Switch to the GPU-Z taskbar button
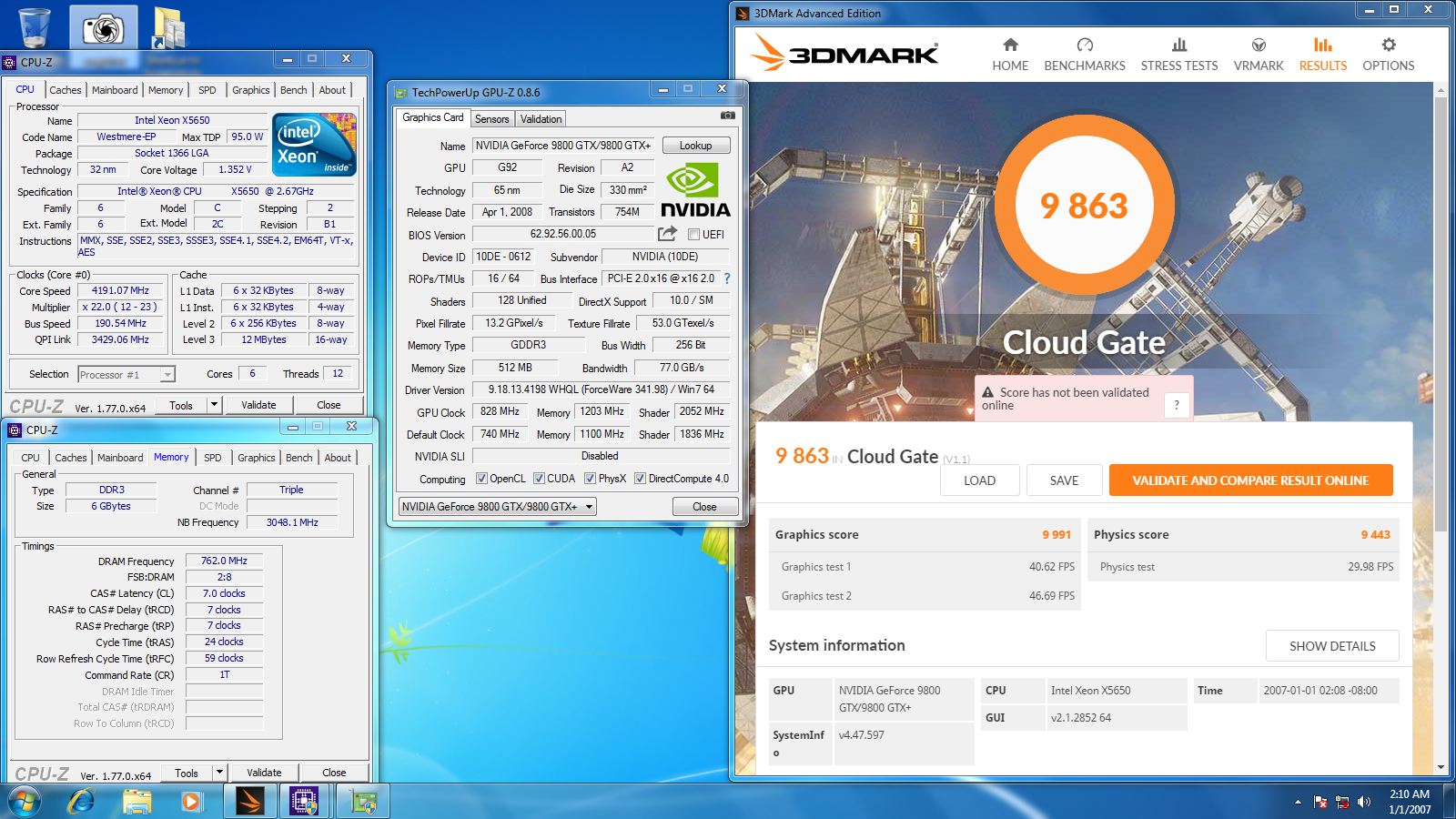 363,801
